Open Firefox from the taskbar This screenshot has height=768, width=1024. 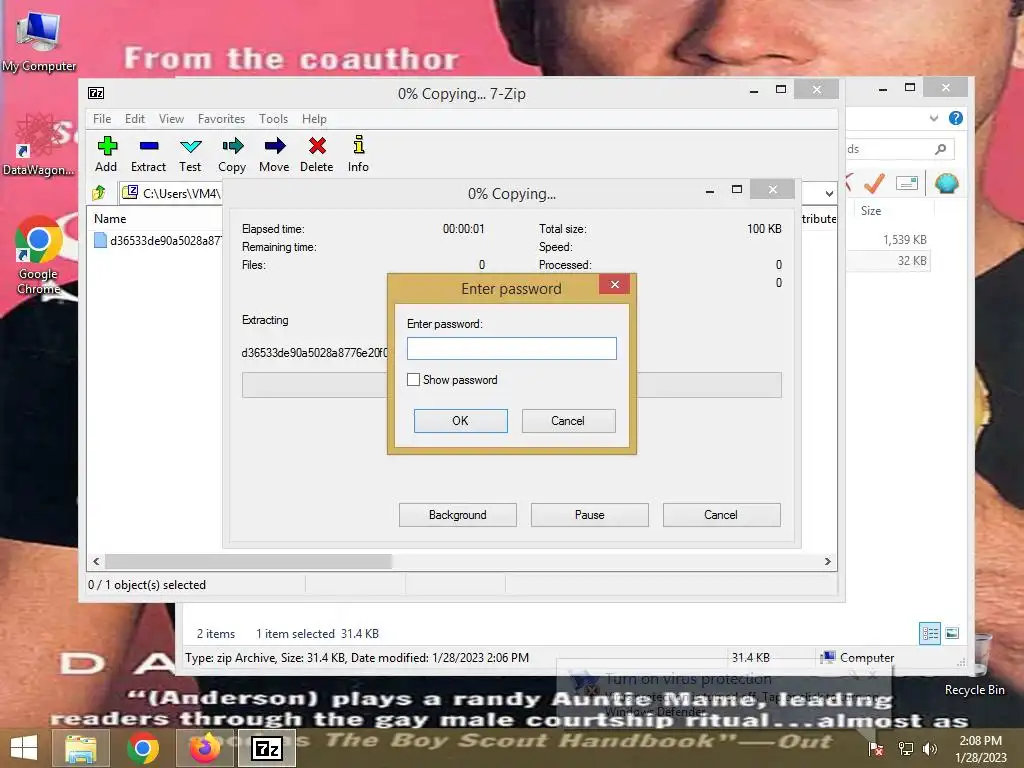tap(205, 748)
